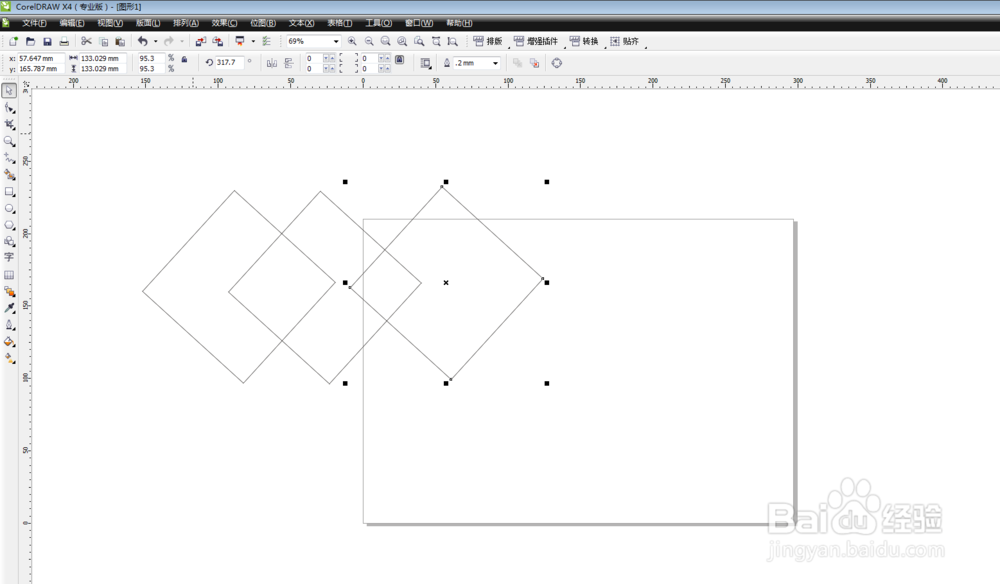1000x584 pixels.
Task: Click the y position field 165.787 mm
Action: click(x=39, y=69)
